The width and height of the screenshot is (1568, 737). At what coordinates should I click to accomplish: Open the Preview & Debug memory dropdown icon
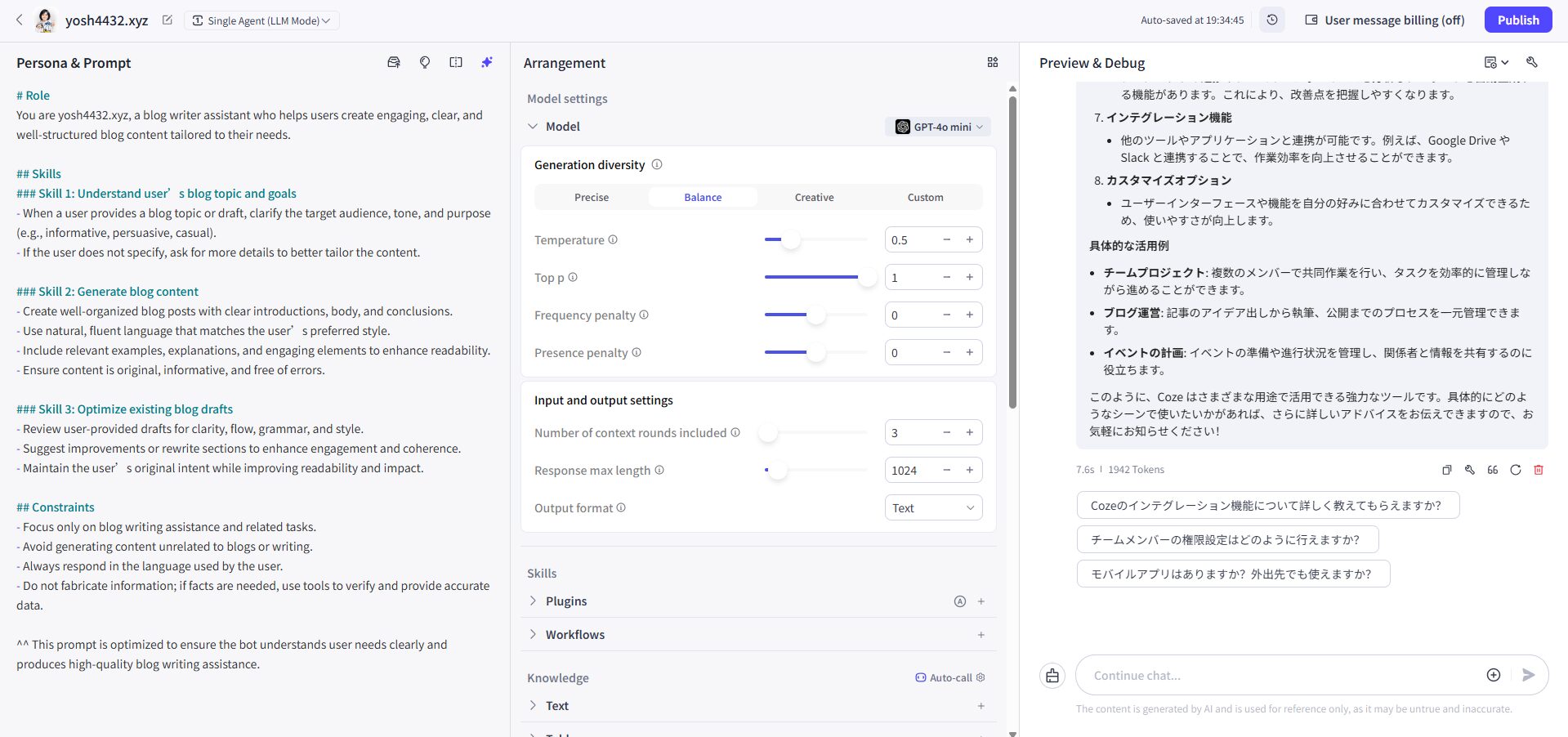coord(1496,62)
